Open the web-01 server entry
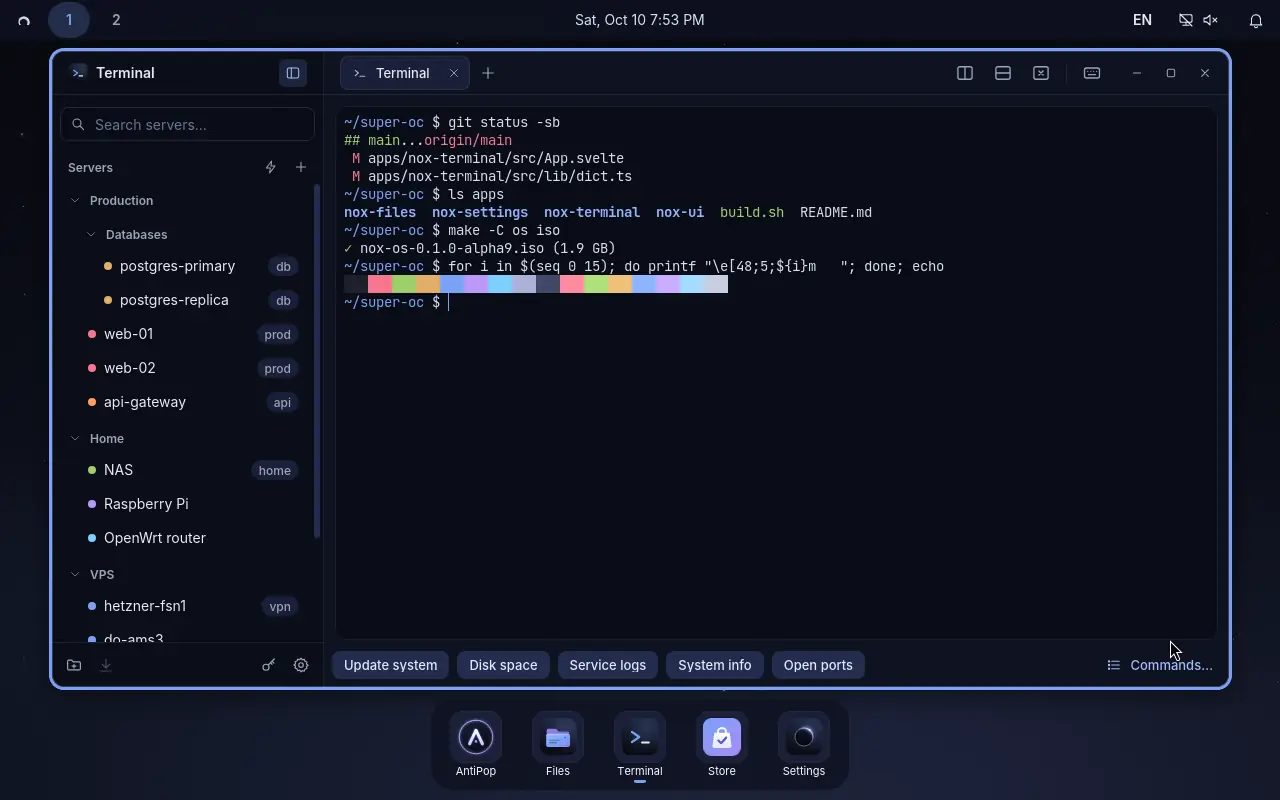Screen dimensions: 1280x800 [188, 334]
